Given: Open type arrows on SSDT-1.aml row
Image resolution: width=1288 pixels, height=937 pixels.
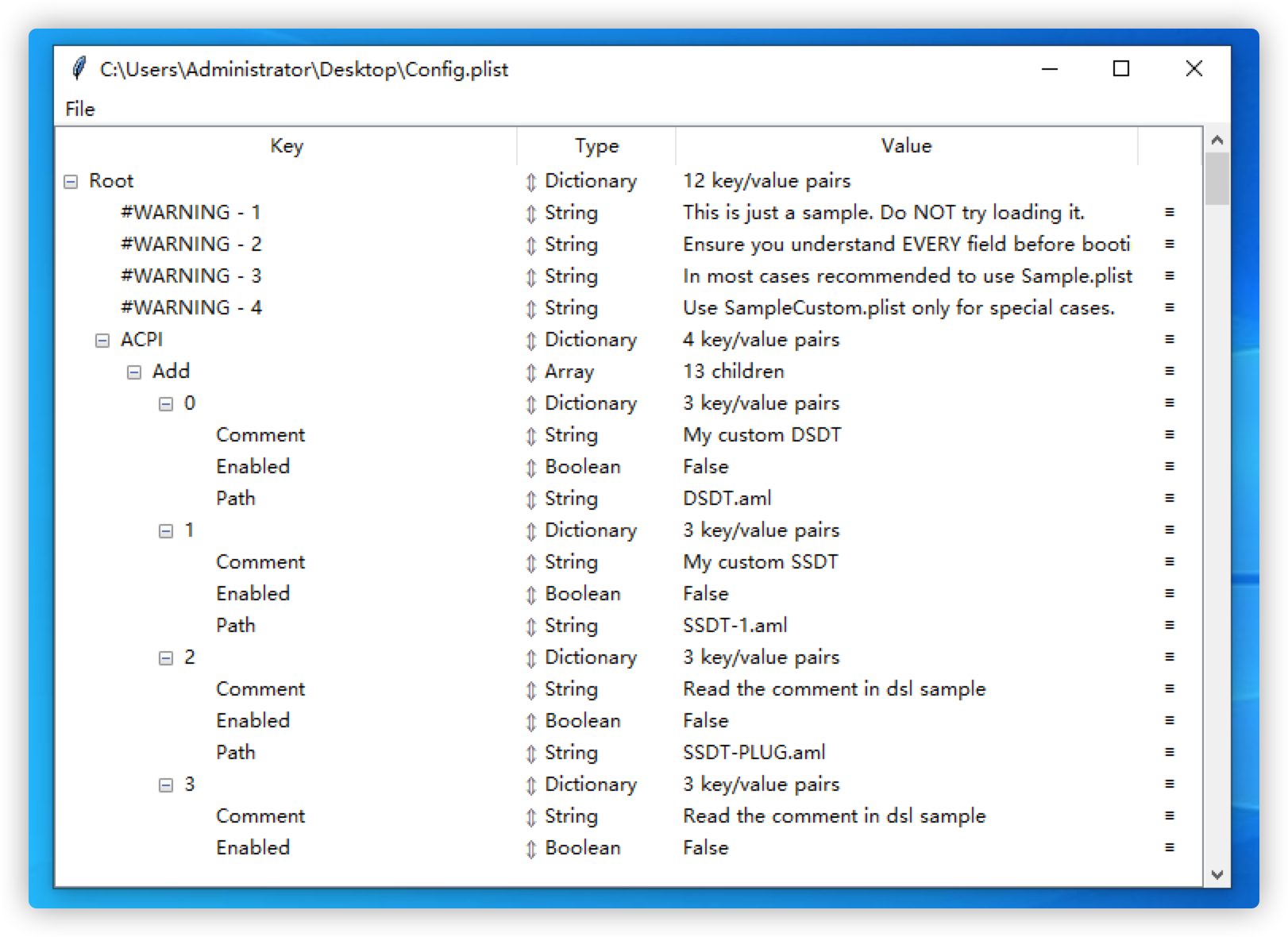Looking at the screenshot, I should coord(531,627).
